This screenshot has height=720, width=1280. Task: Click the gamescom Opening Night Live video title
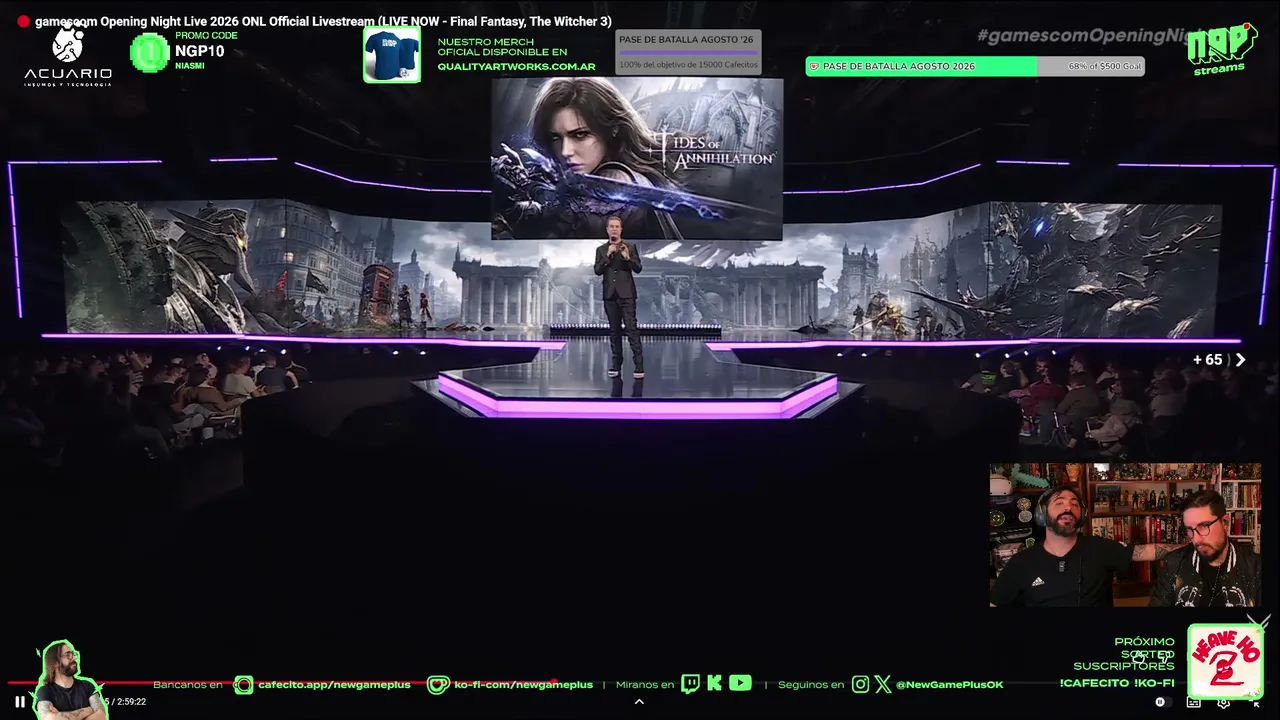click(323, 21)
